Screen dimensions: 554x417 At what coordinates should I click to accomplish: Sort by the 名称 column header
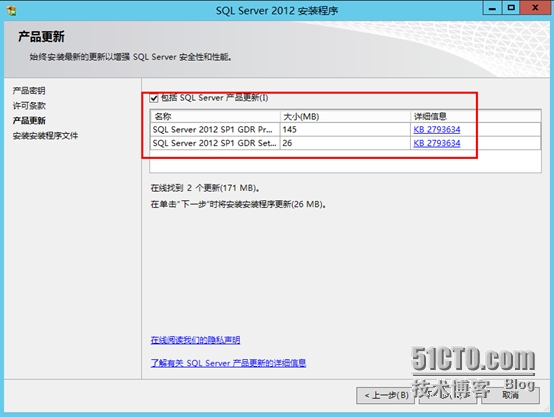click(215, 116)
